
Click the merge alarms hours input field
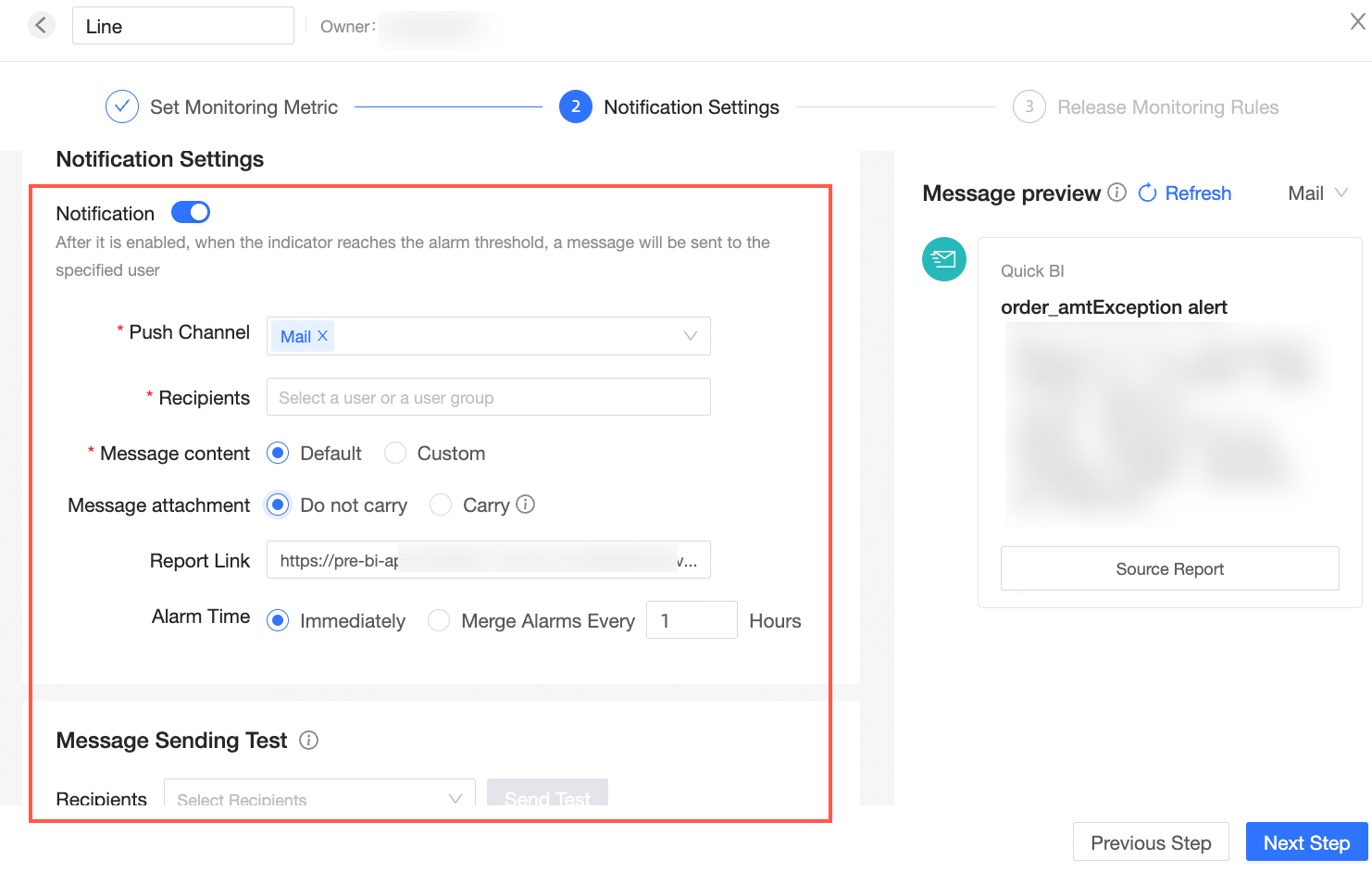tap(692, 619)
